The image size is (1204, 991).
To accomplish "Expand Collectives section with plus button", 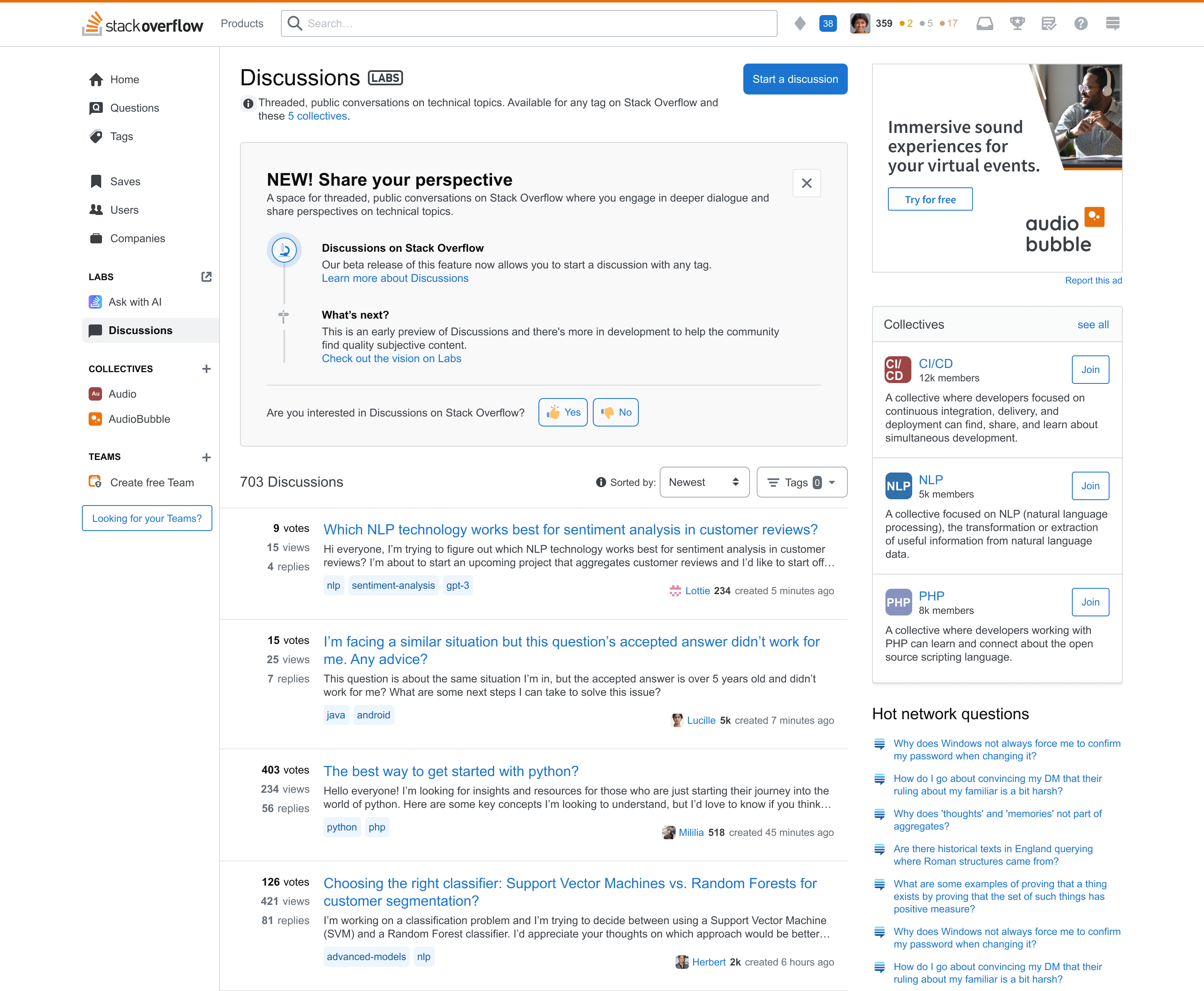I will click(207, 369).
